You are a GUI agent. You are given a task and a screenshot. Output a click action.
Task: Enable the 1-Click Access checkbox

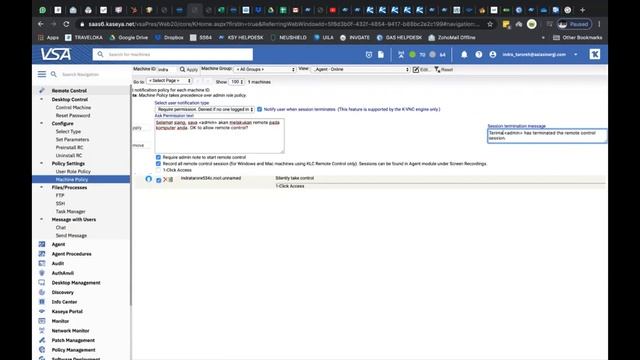pos(158,170)
